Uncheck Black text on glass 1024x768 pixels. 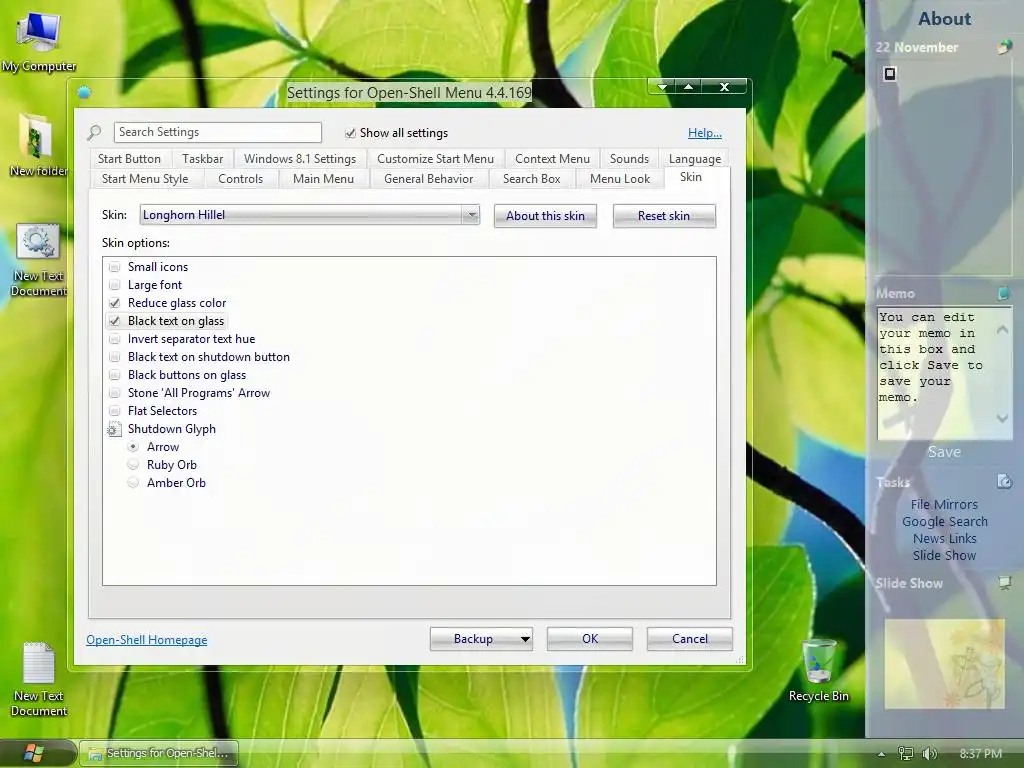coord(114,321)
